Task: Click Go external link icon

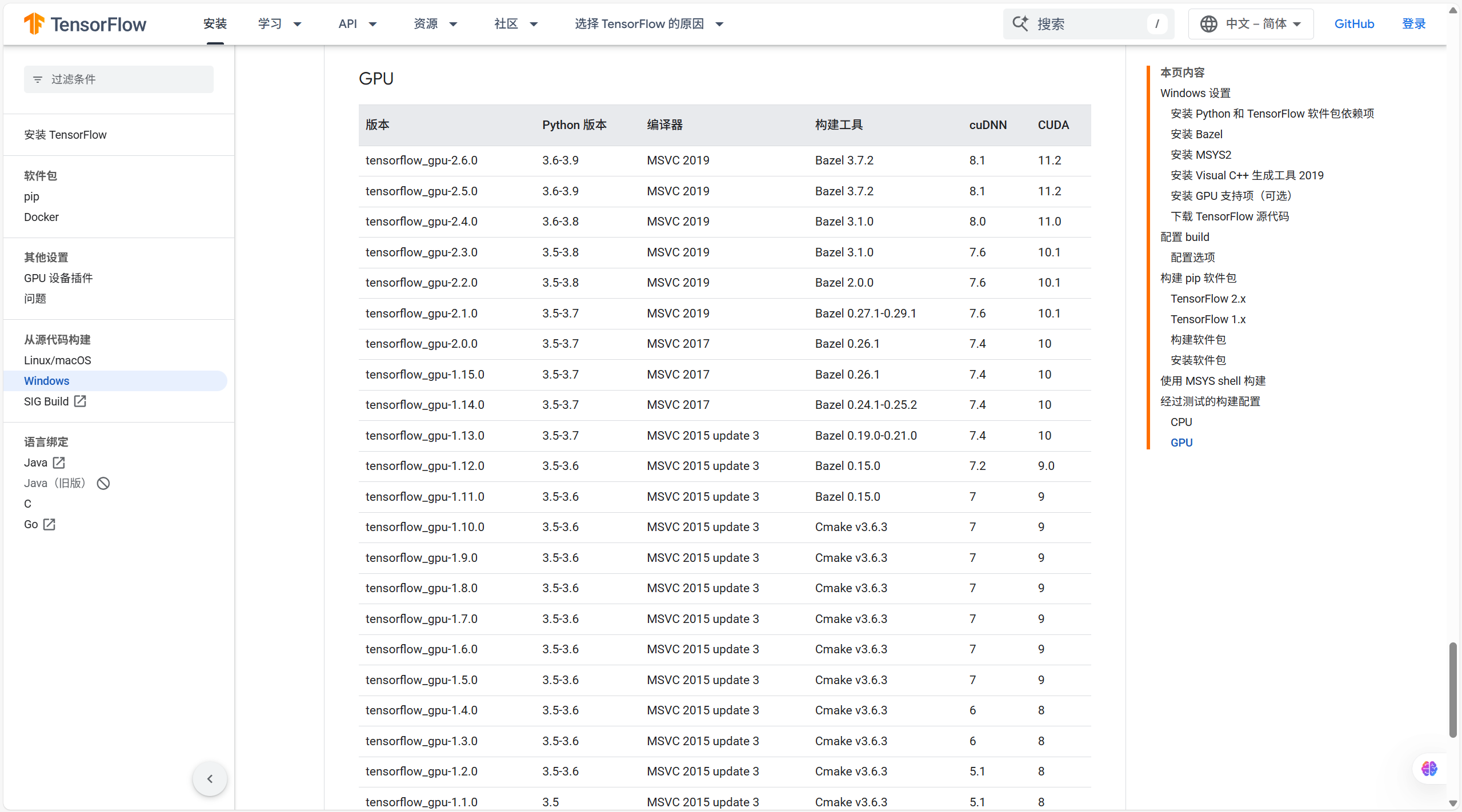Action: coord(50,524)
